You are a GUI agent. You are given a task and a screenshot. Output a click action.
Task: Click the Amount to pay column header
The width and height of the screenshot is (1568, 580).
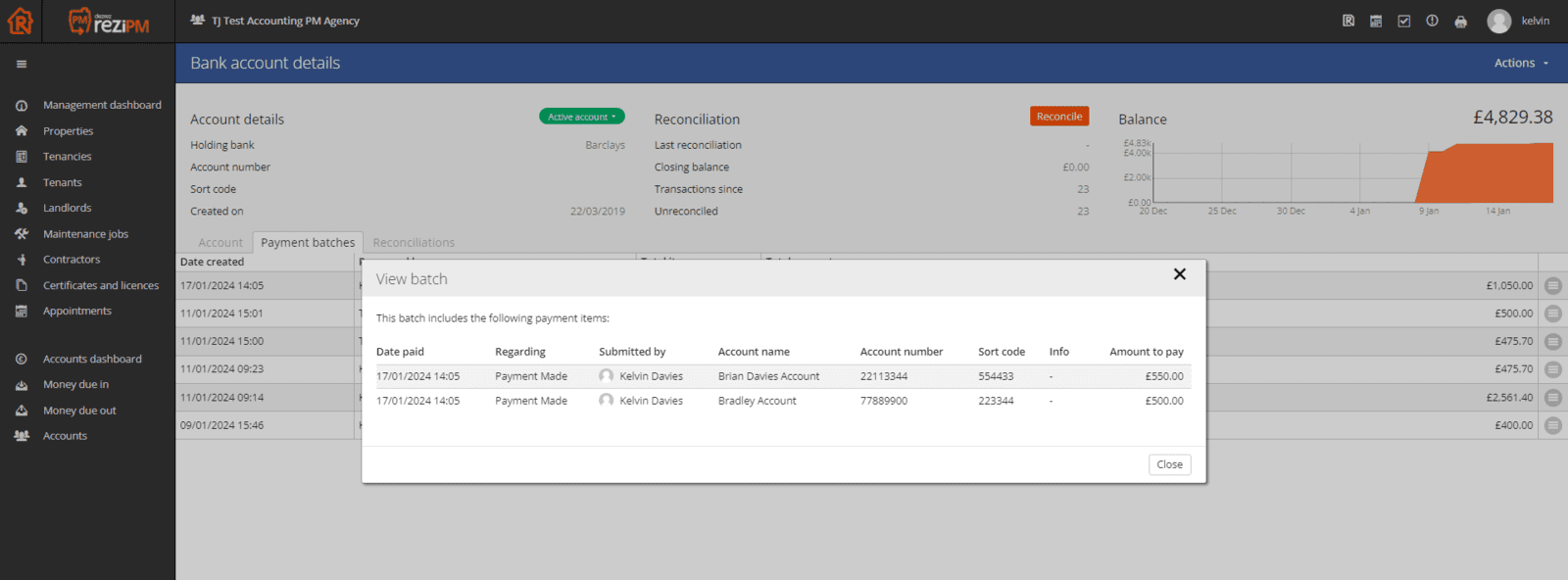pos(1147,352)
